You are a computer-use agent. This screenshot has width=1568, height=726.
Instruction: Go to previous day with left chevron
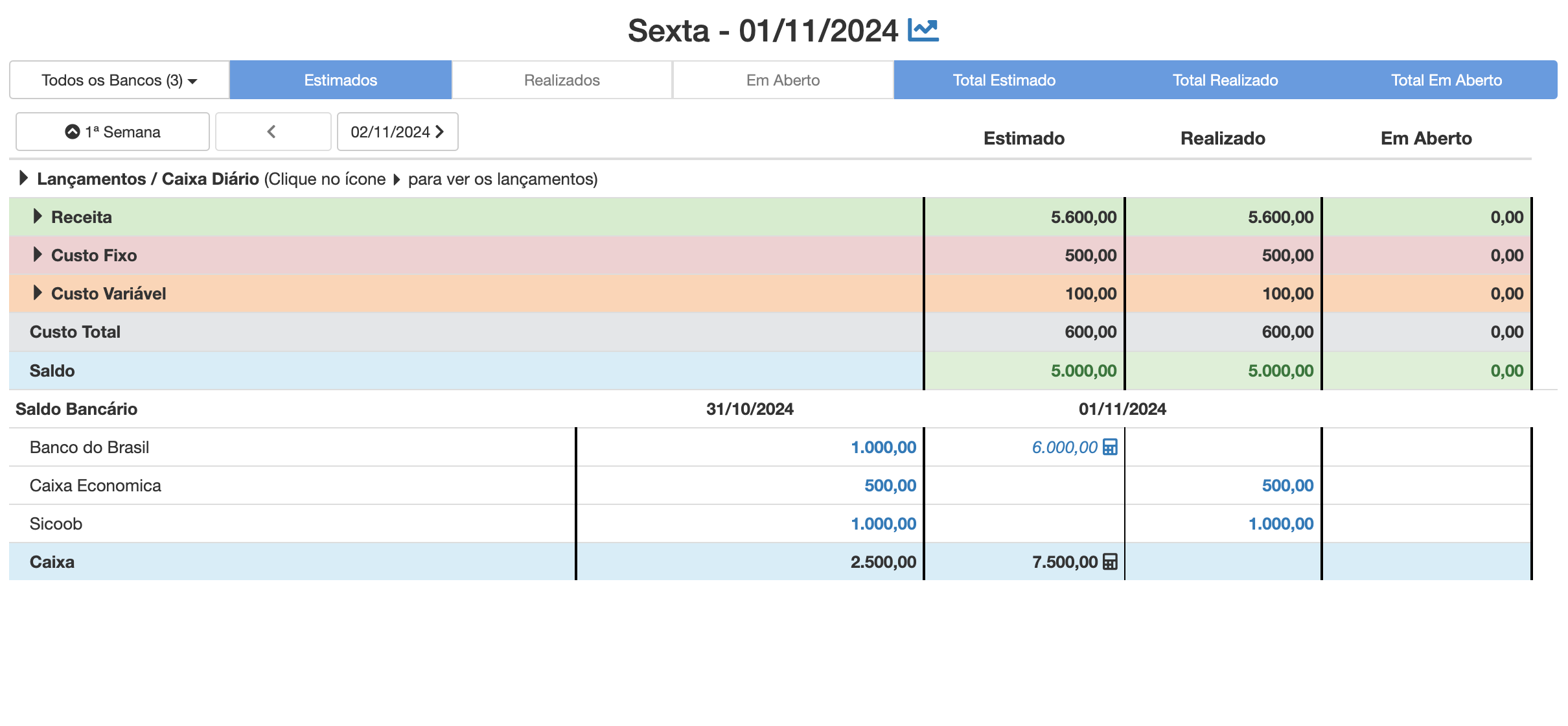tap(273, 132)
